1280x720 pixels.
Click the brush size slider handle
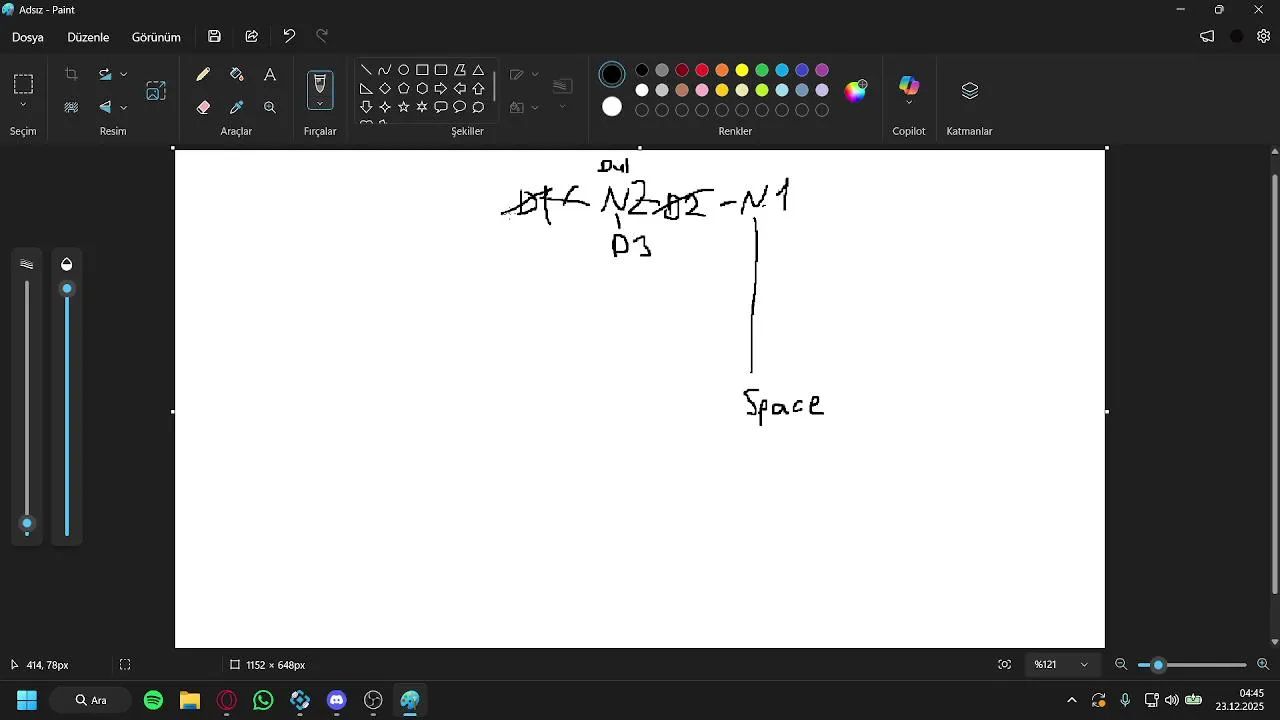(27, 524)
